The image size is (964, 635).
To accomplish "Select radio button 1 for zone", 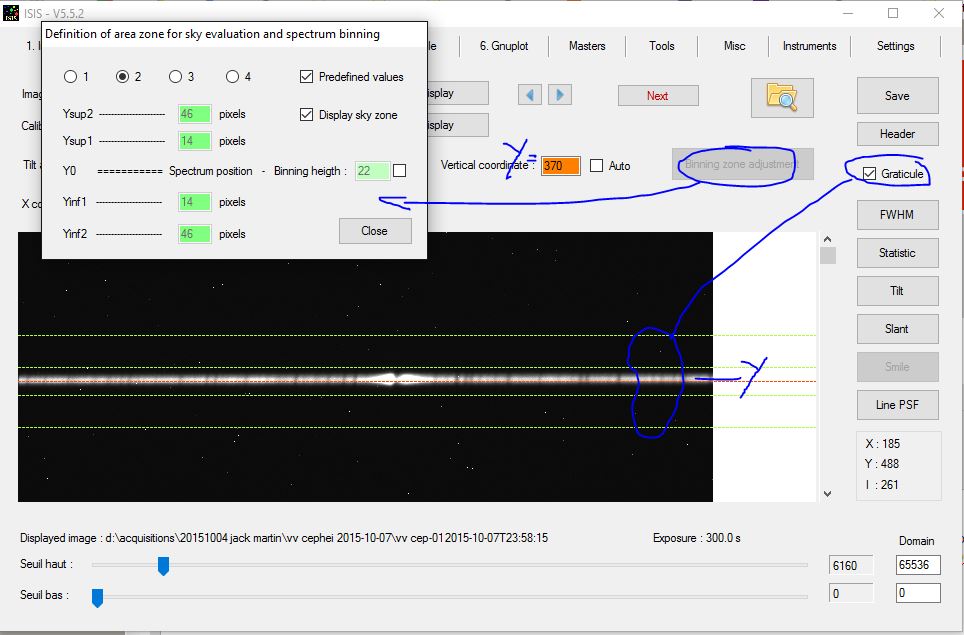I will point(70,77).
